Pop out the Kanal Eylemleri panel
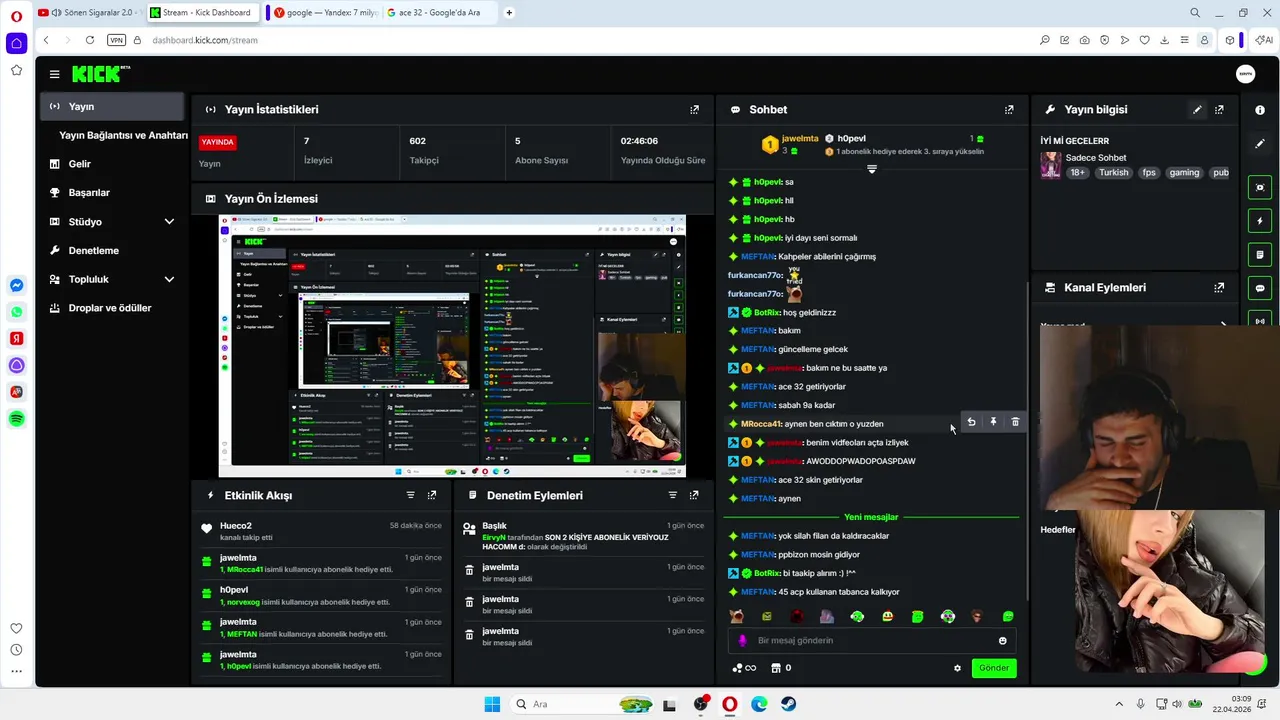The width and height of the screenshot is (1280, 720). click(1219, 287)
